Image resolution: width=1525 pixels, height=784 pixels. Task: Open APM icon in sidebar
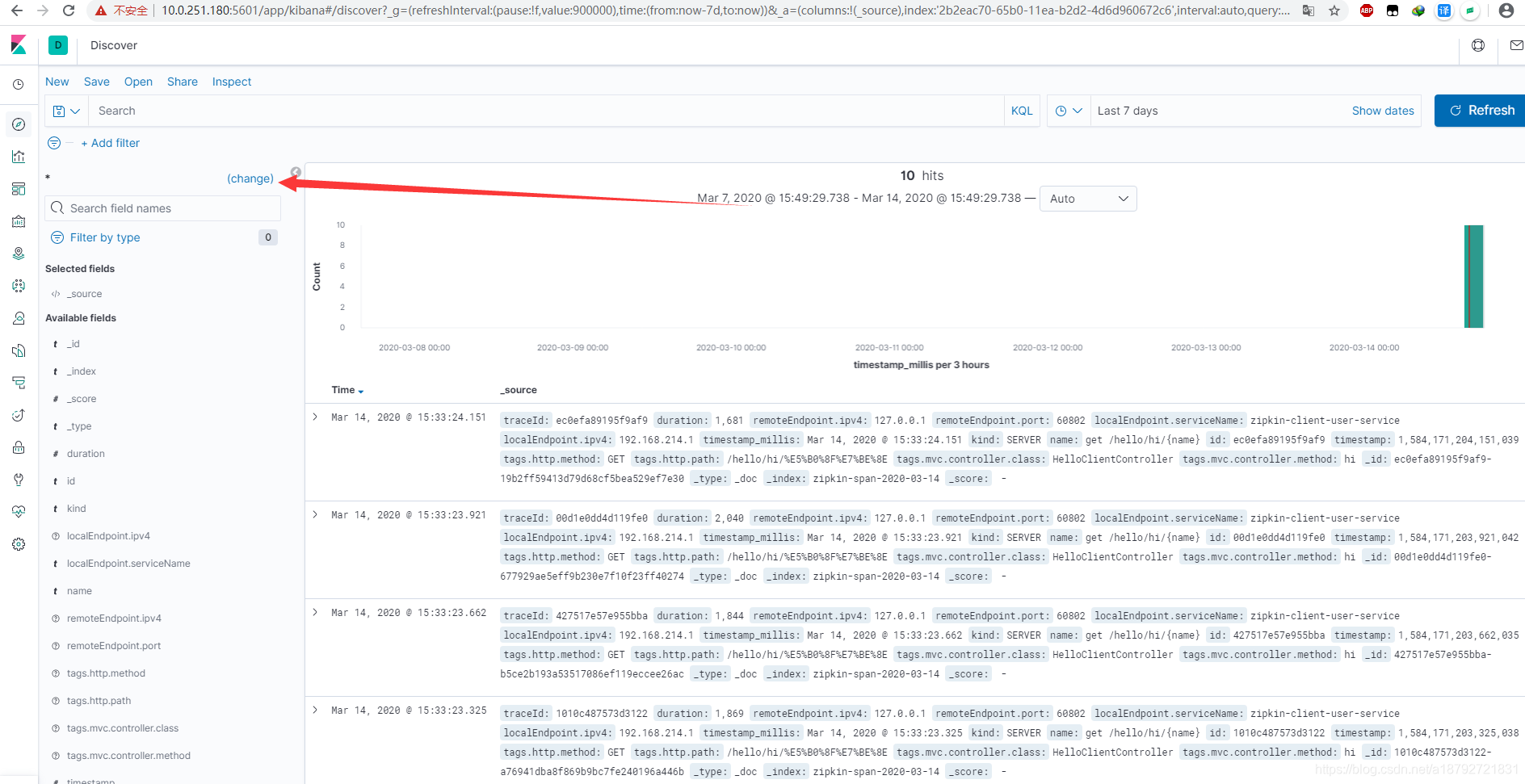[x=19, y=383]
